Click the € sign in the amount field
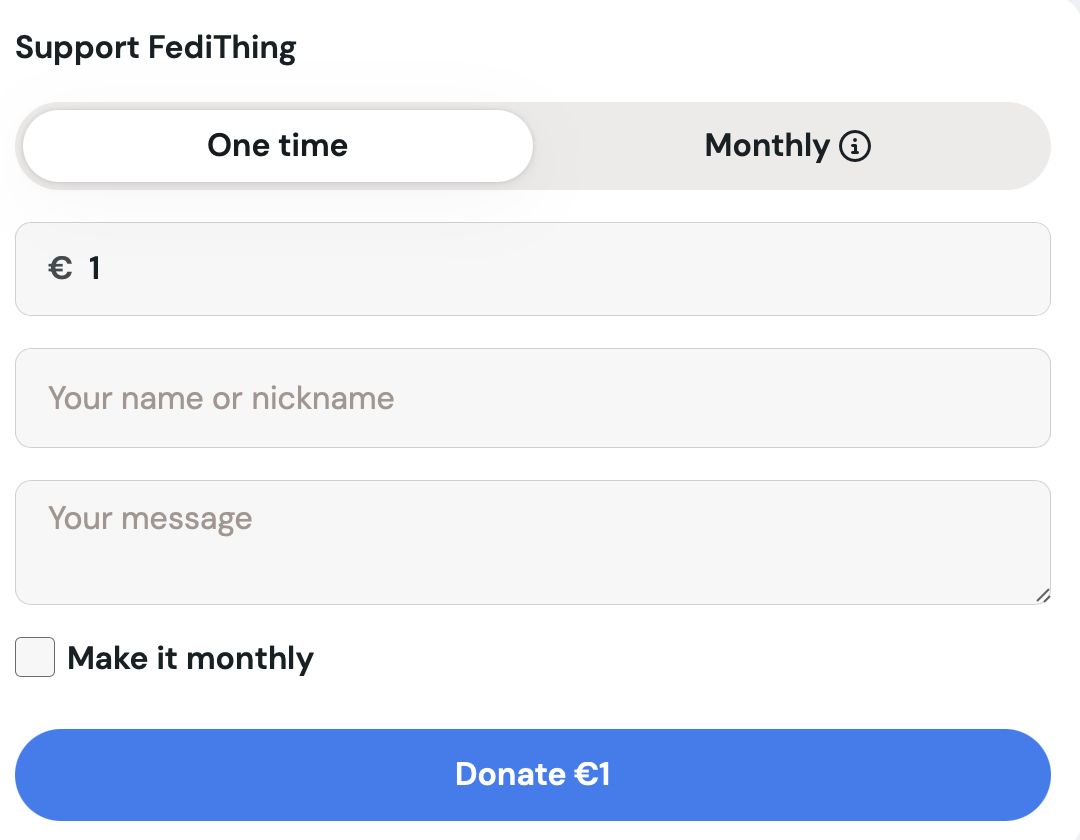This screenshot has height=840, width=1080. pyautogui.click(x=59, y=268)
